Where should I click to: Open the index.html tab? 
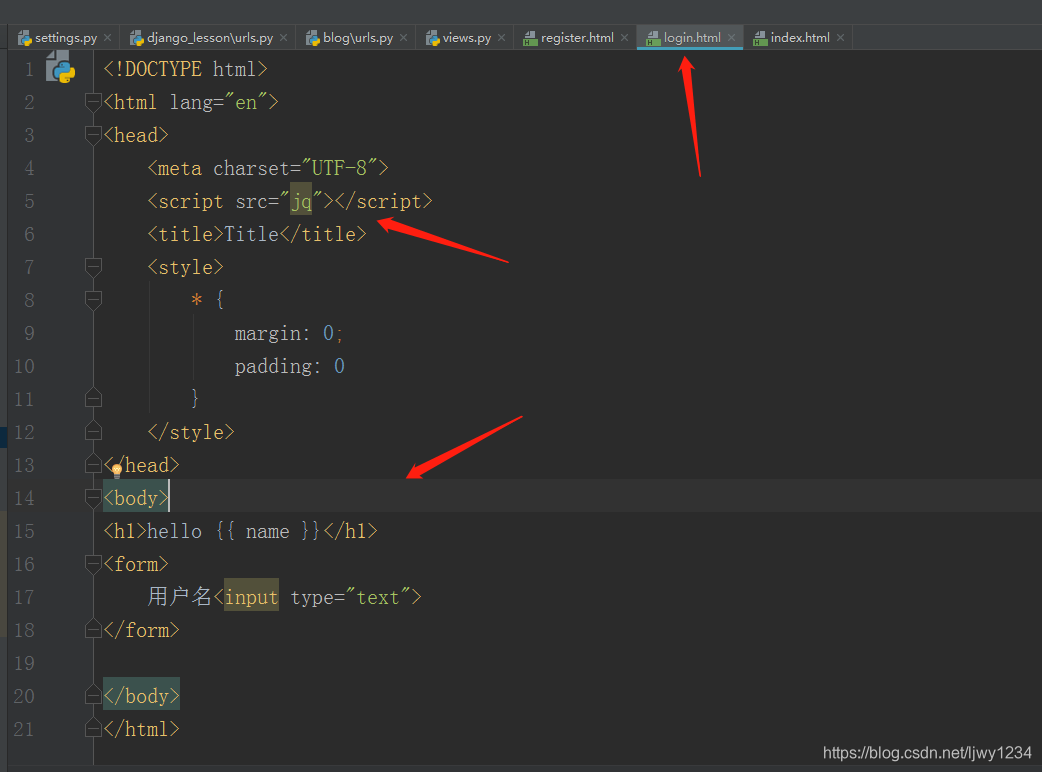pyautogui.click(x=800, y=38)
